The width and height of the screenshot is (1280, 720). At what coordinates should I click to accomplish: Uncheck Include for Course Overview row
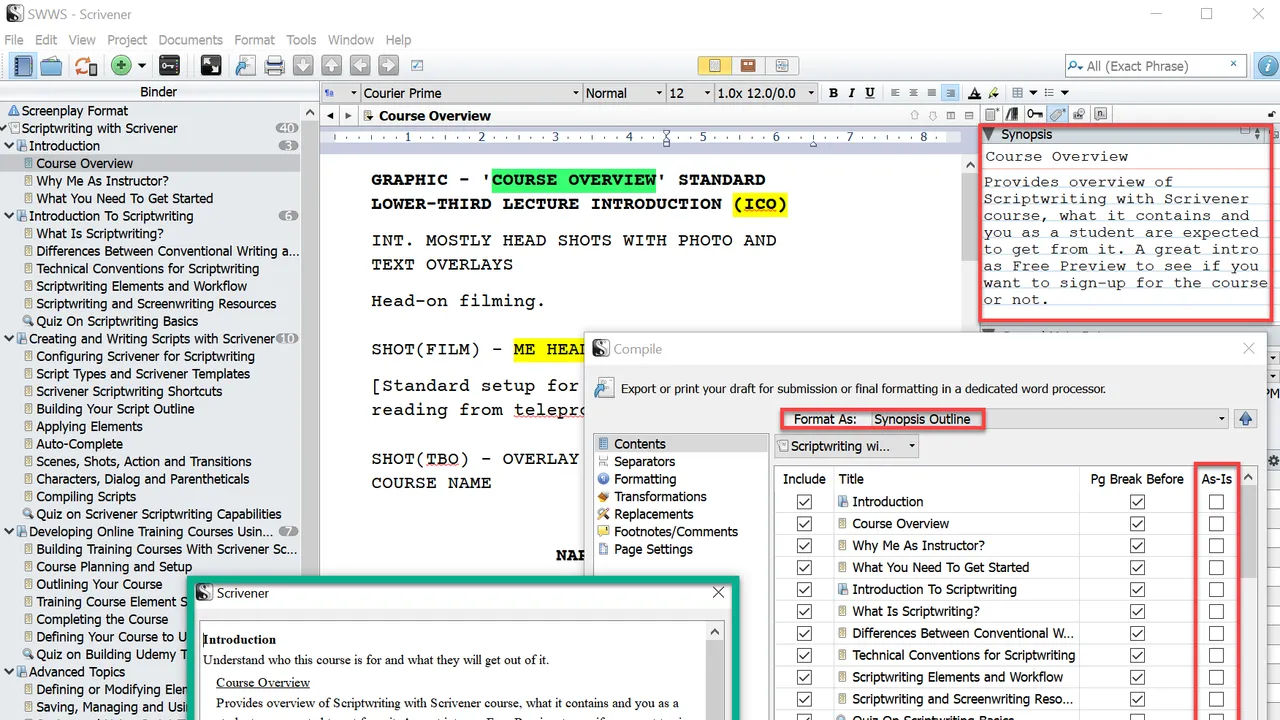(804, 523)
